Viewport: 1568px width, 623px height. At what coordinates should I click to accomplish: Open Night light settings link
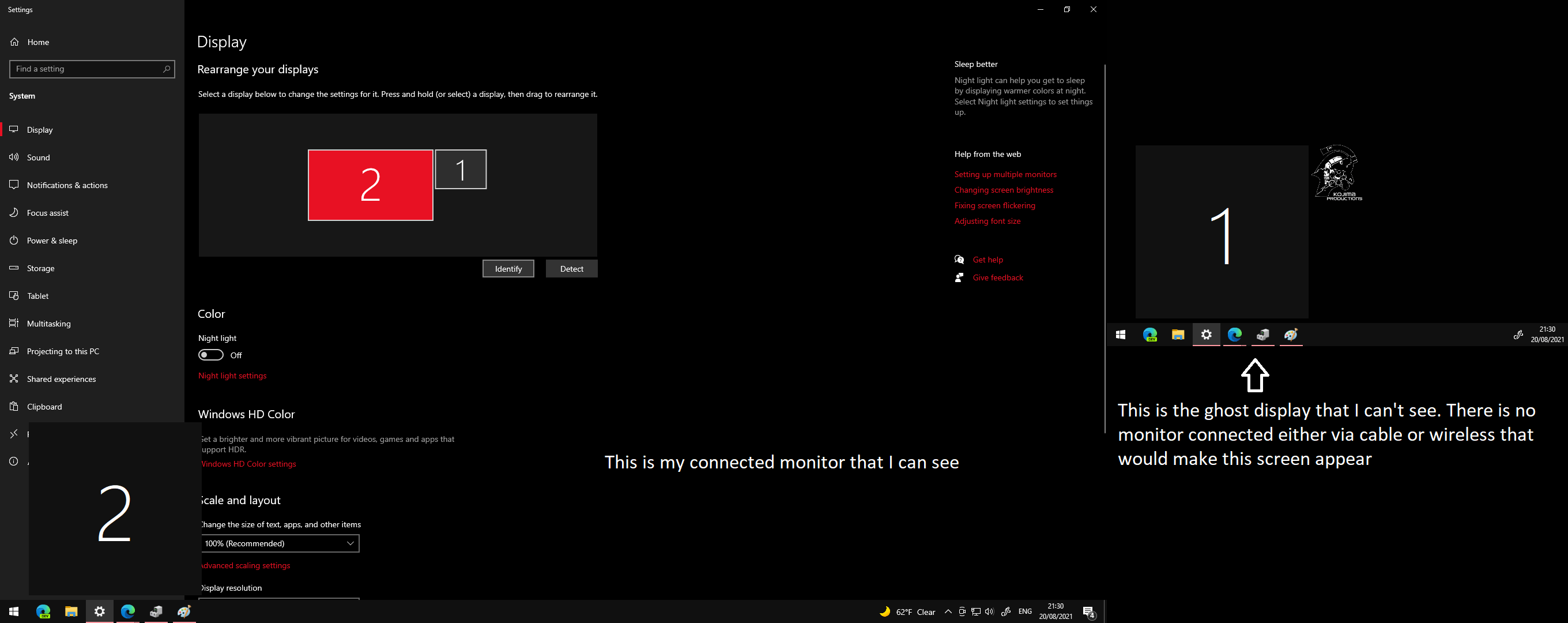click(x=232, y=376)
